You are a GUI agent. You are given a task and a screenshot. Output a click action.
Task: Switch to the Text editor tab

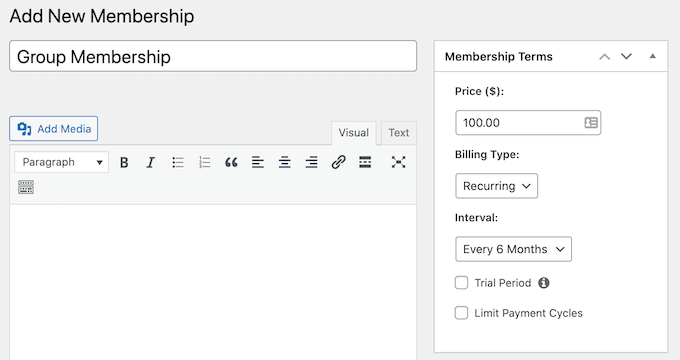tap(399, 133)
